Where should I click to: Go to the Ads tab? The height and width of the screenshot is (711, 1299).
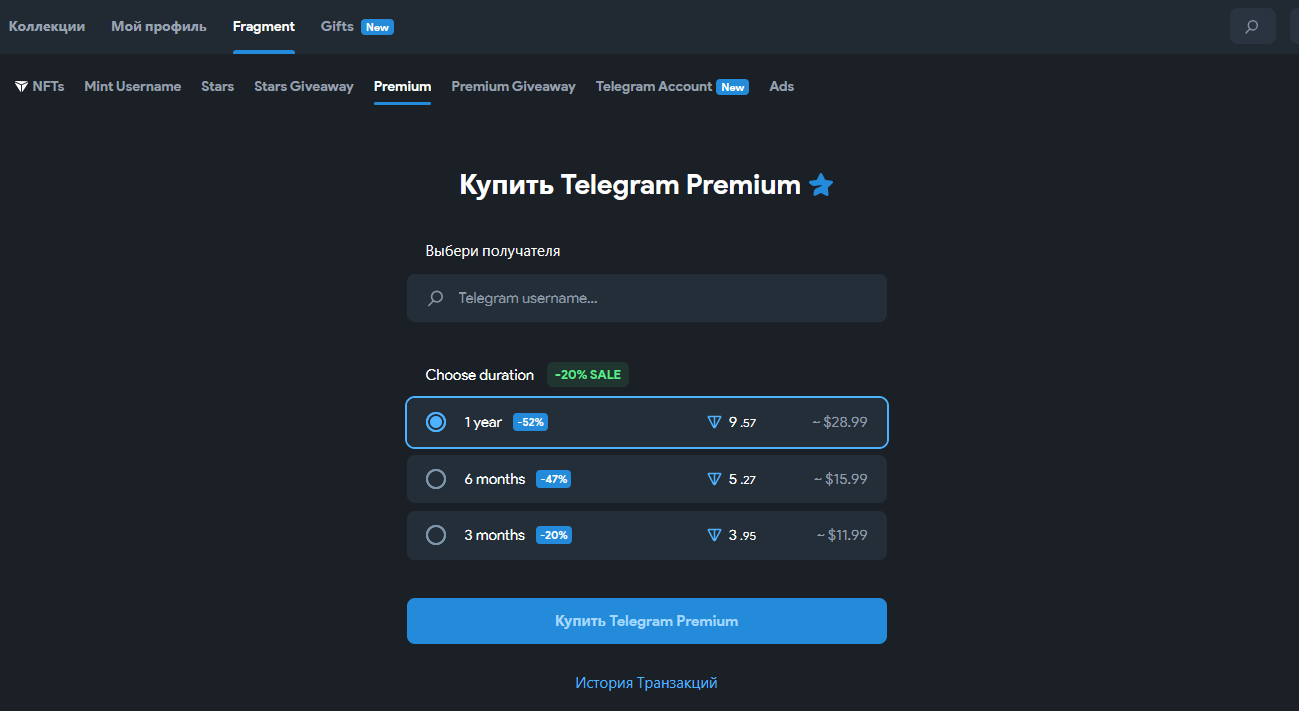click(782, 86)
